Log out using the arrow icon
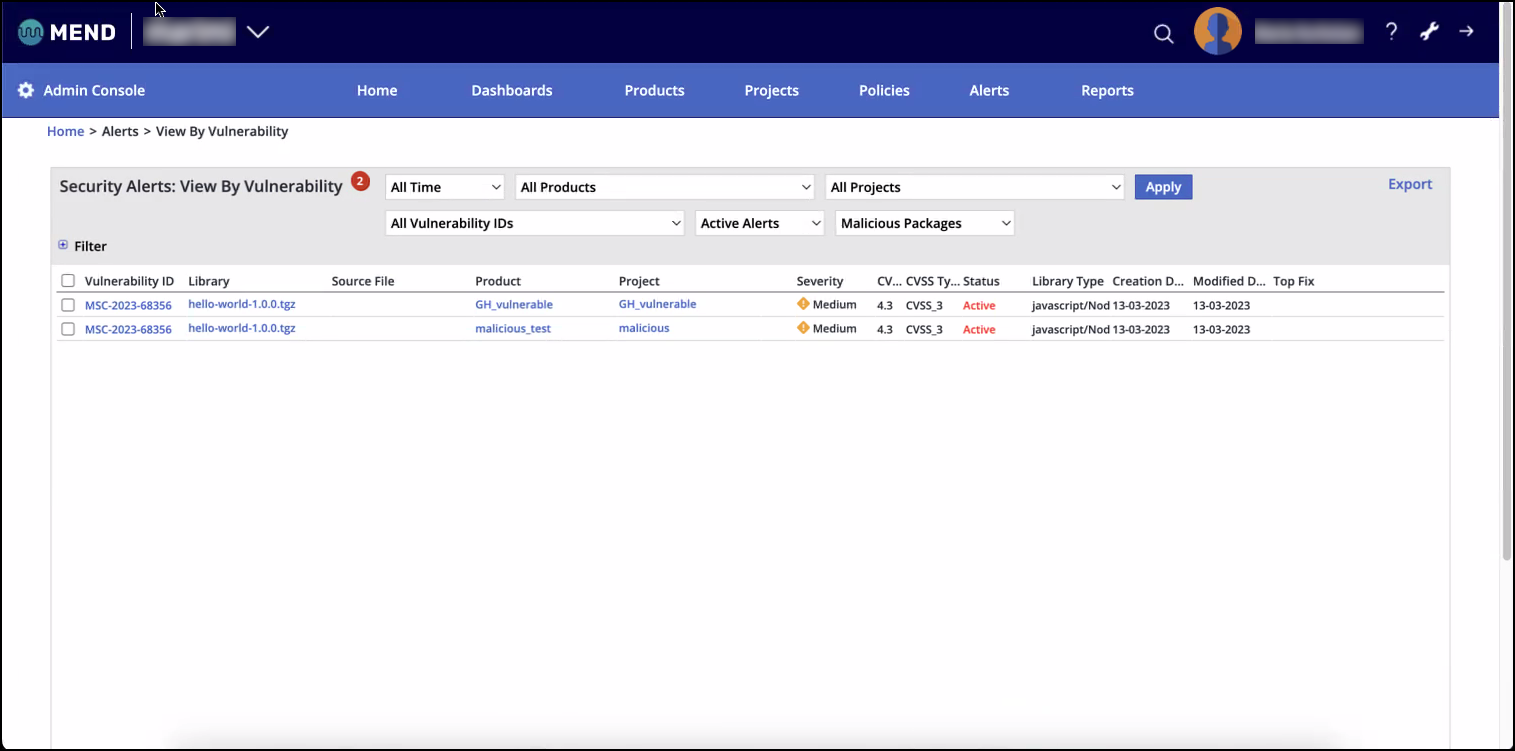Screen dimensions: 1515x751 [1466, 31]
